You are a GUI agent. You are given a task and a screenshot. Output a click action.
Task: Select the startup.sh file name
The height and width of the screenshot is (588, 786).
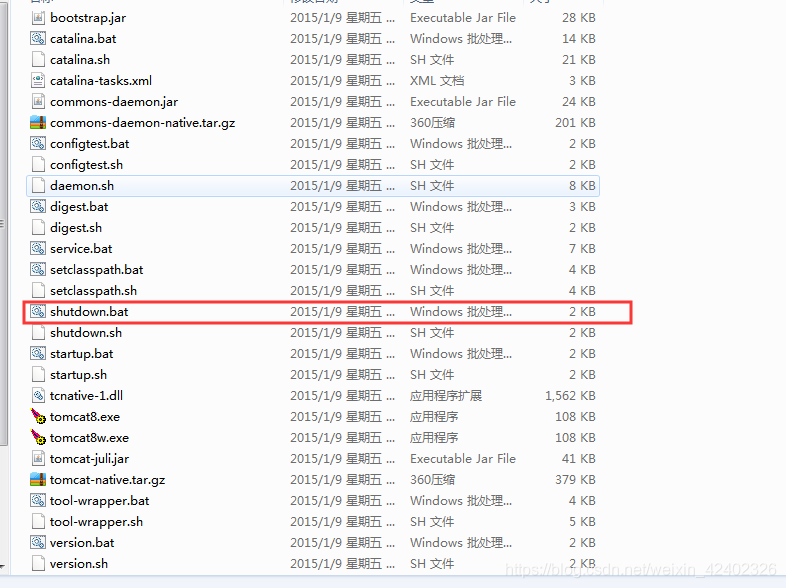coord(78,375)
